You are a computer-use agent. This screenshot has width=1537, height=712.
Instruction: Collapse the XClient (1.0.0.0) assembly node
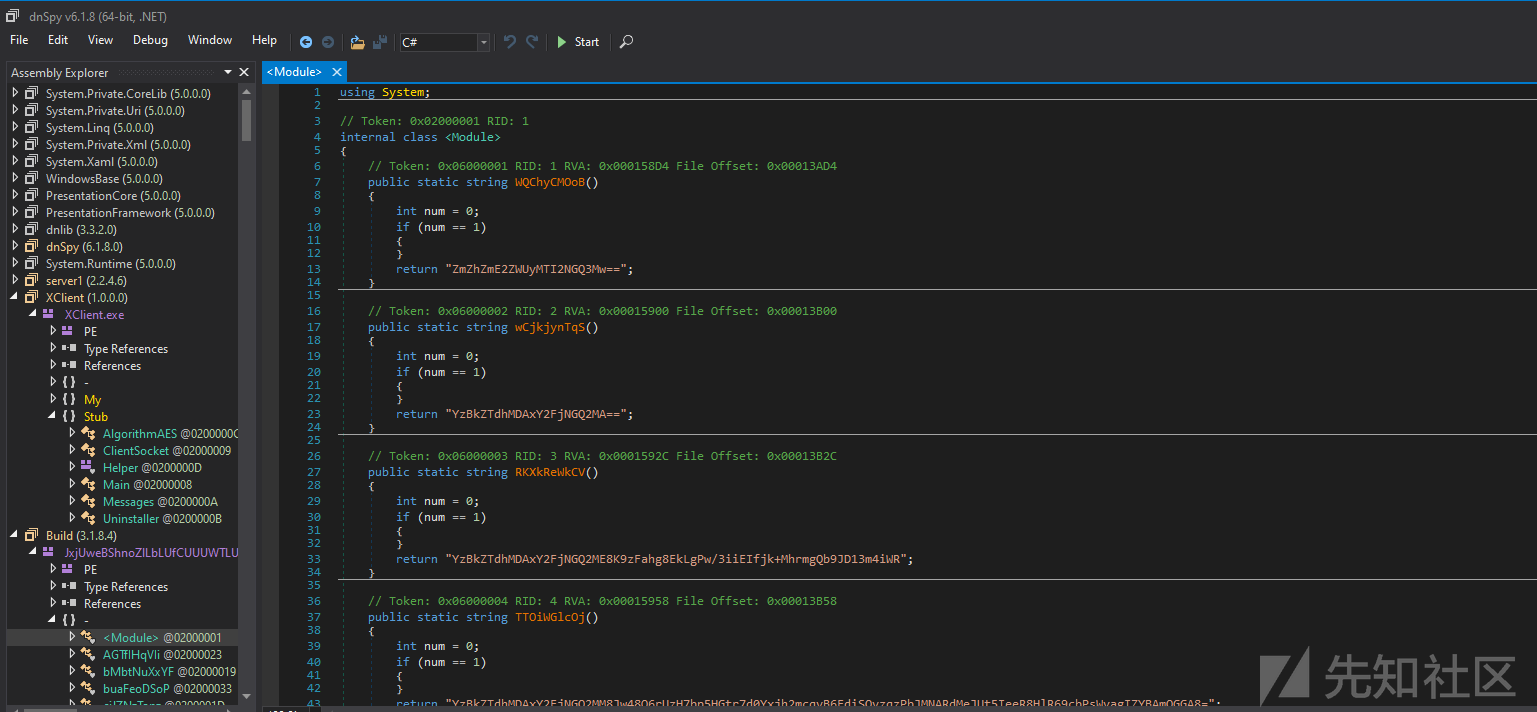point(15,298)
